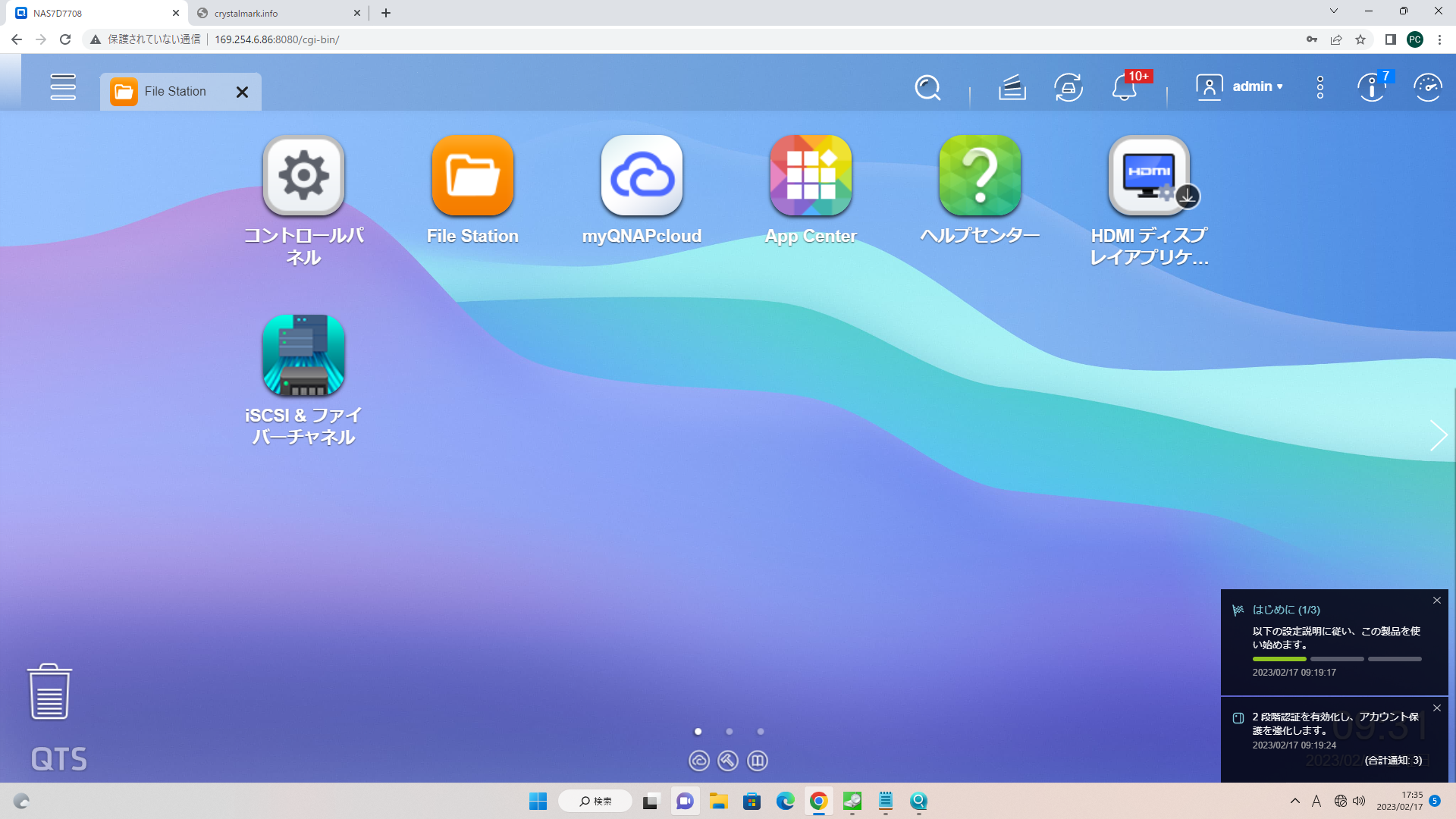
Task: Open the background tasks icon
Action: [1012, 88]
